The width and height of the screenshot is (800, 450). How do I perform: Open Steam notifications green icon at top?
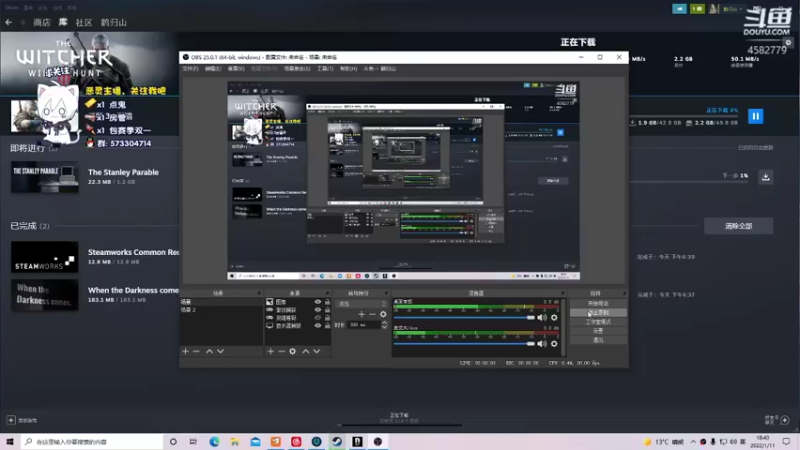(x=697, y=9)
